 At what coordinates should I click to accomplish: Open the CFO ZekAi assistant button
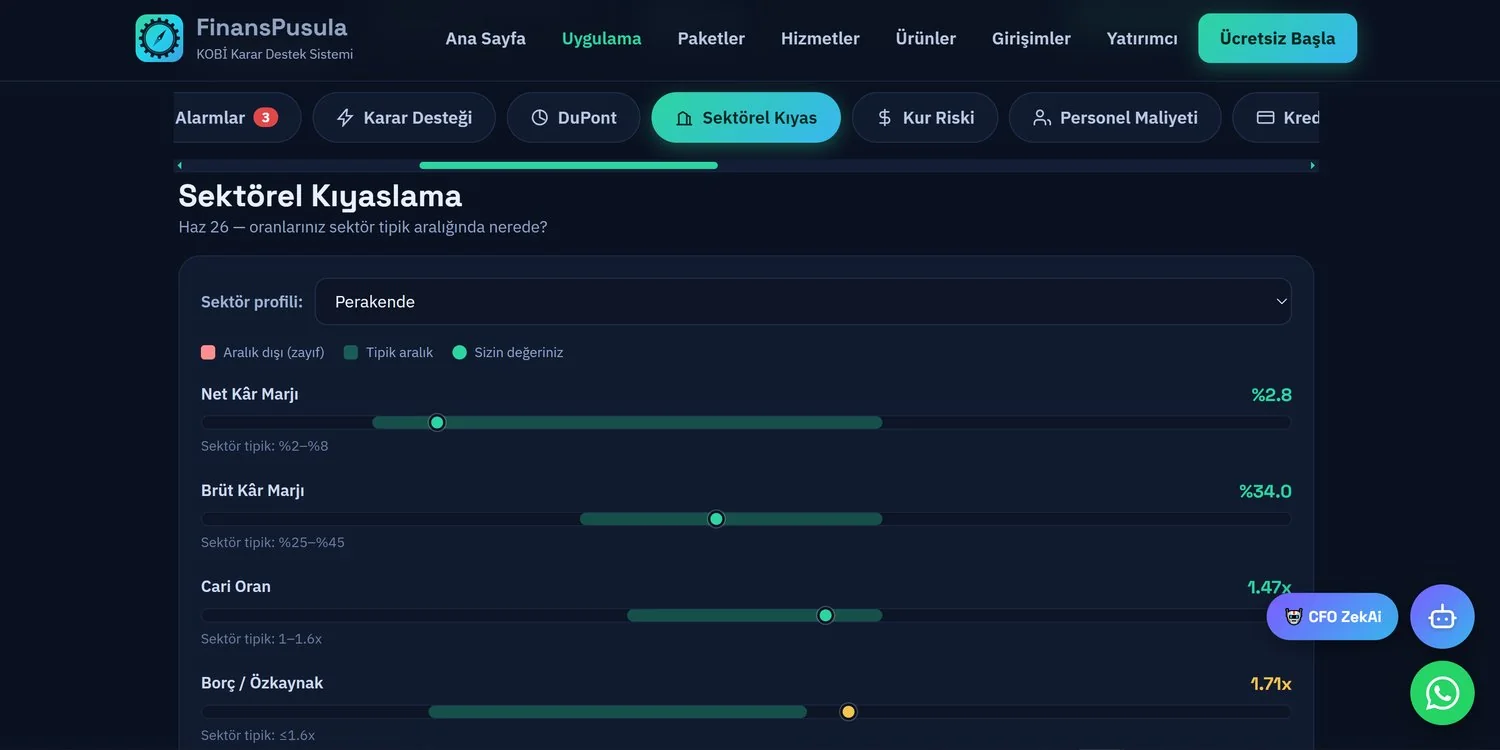[x=1332, y=617]
